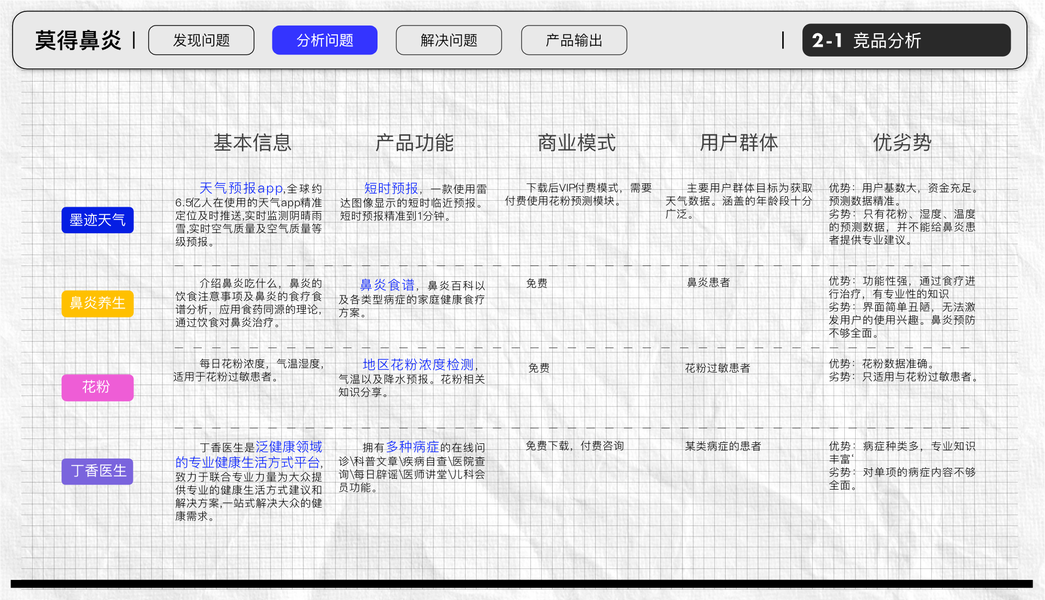Select the yellow 鼻炎养生 label
Viewport: 1045px width, 600px height.
[97, 303]
